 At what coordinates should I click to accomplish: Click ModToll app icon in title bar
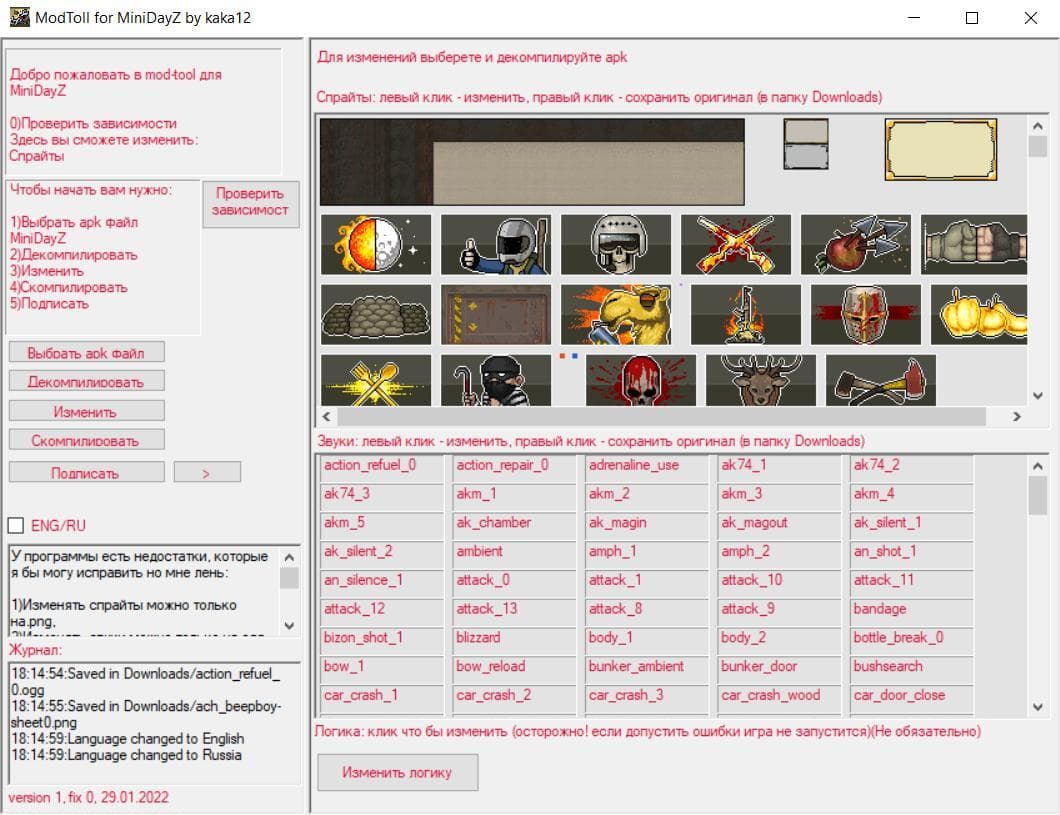[19, 17]
